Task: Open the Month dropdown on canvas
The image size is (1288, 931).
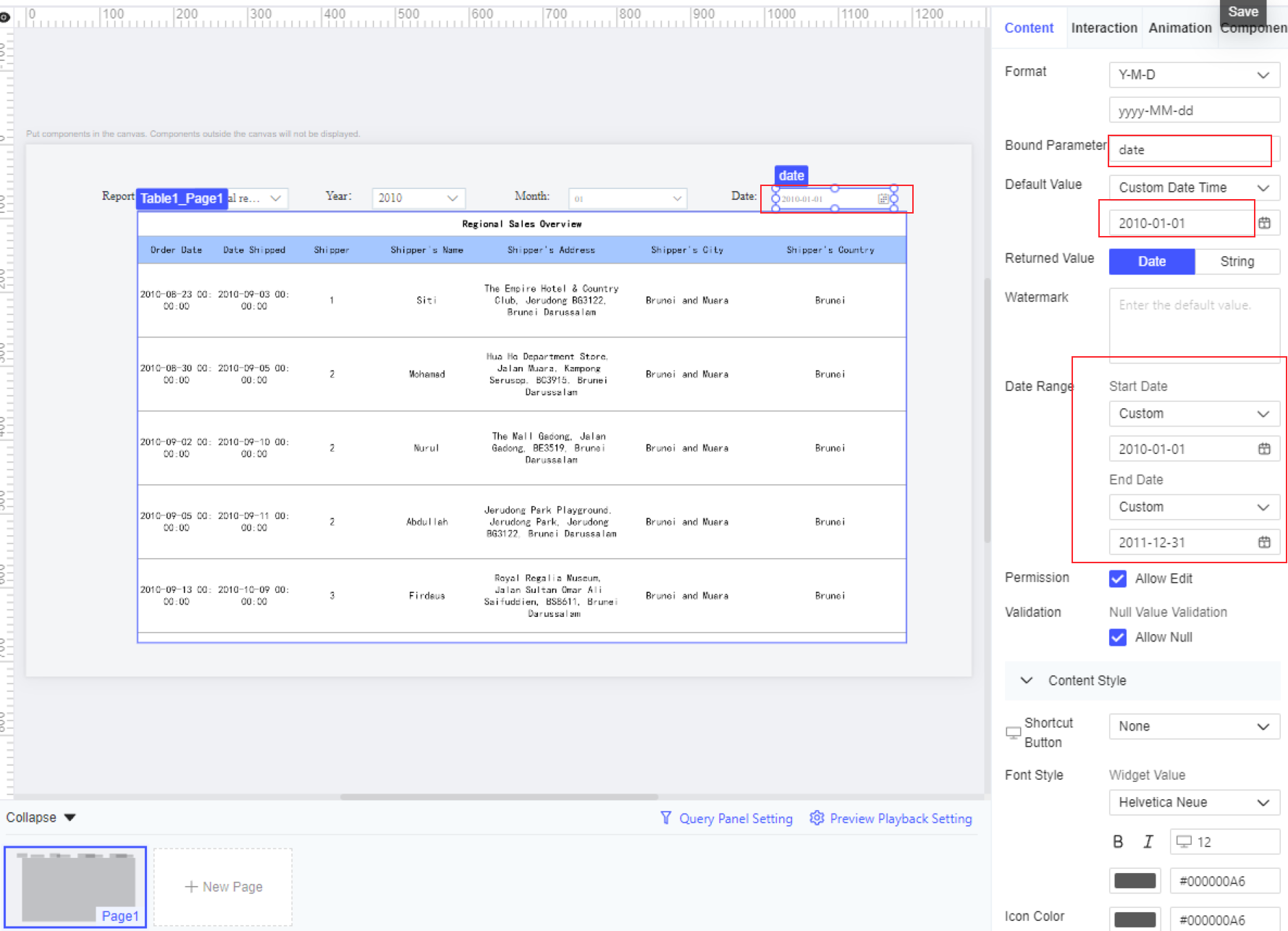Action: click(628, 198)
